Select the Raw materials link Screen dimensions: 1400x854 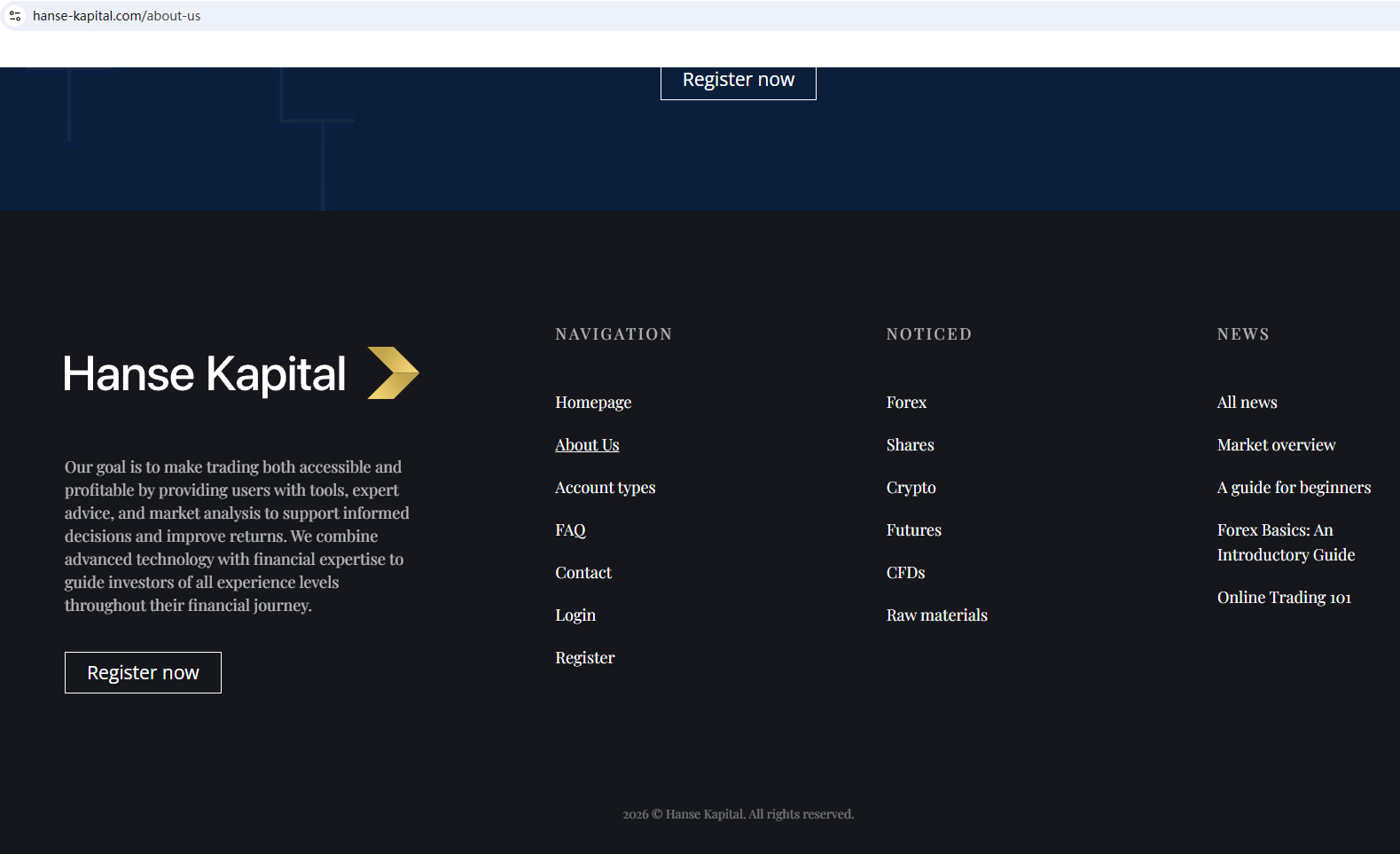937,615
